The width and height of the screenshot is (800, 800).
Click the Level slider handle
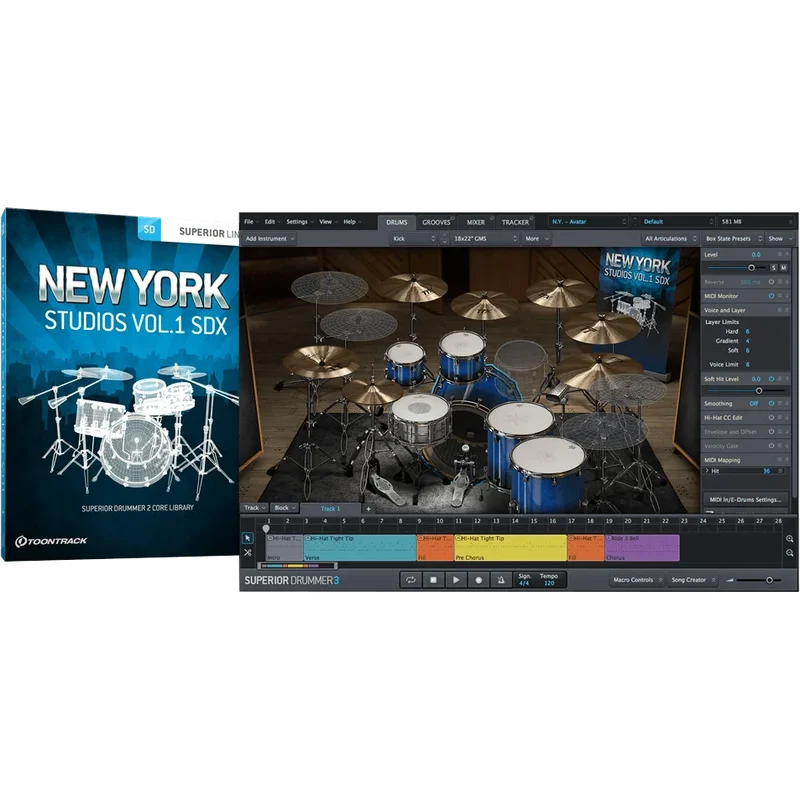pyautogui.click(x=752, y=268)
